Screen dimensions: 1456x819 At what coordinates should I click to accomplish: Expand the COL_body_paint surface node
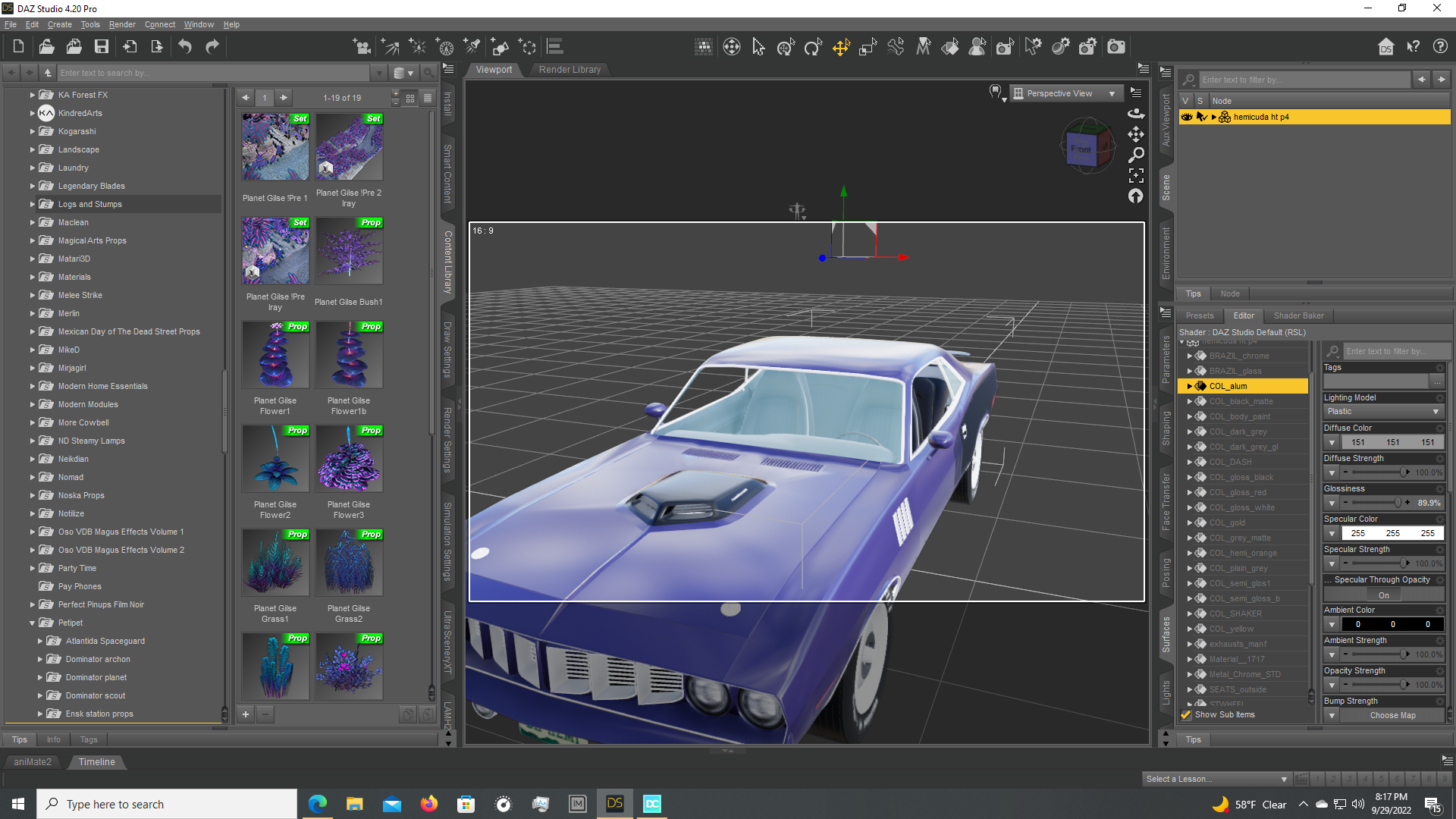(1190, 416)
